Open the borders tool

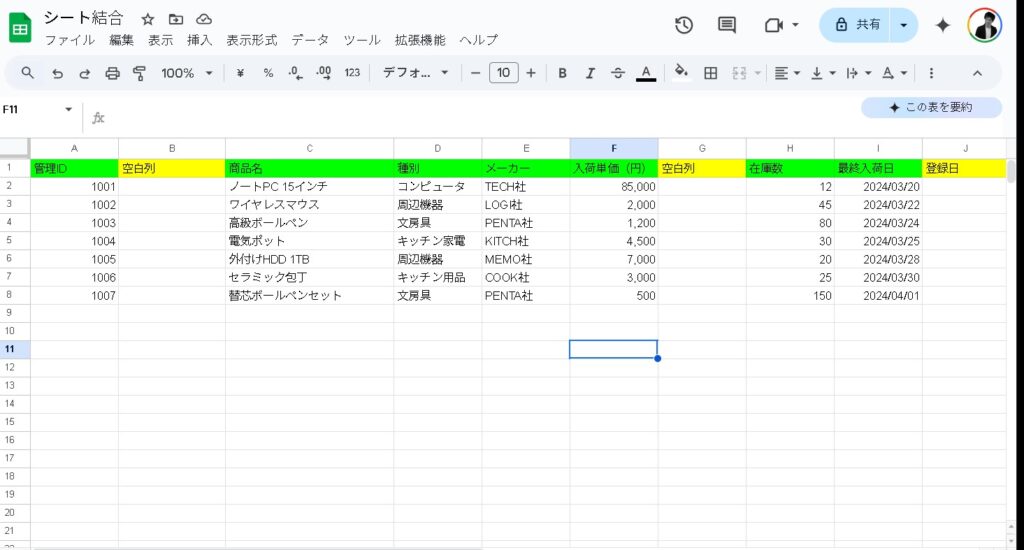coord(711,73)
